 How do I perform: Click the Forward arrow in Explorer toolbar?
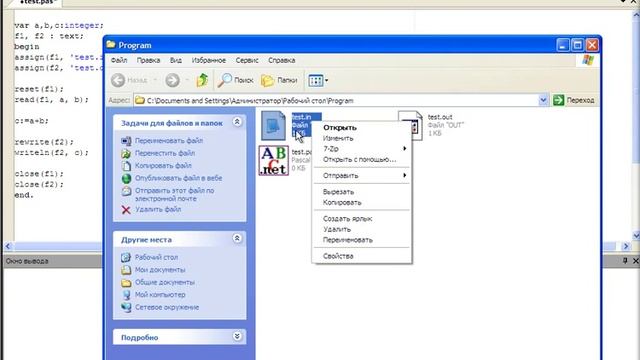click(172, 80)
